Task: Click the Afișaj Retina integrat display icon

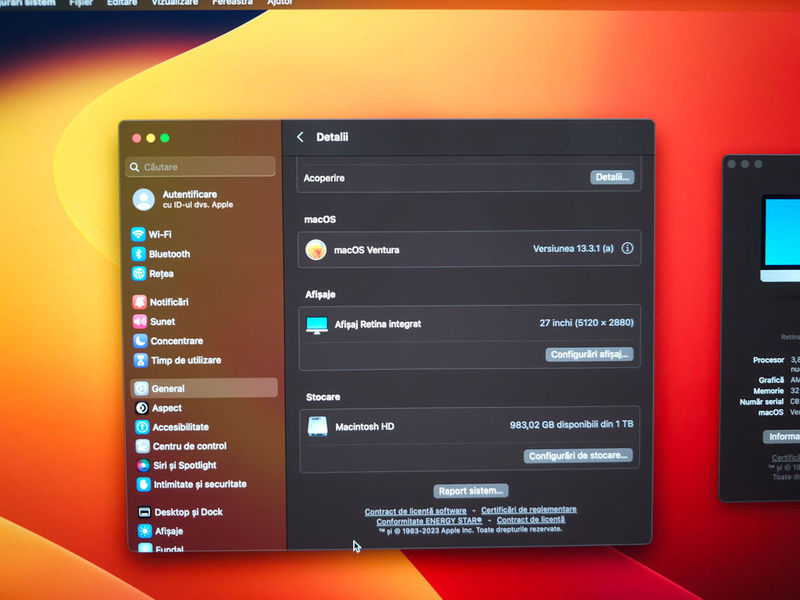Action: tap(317, 325)
